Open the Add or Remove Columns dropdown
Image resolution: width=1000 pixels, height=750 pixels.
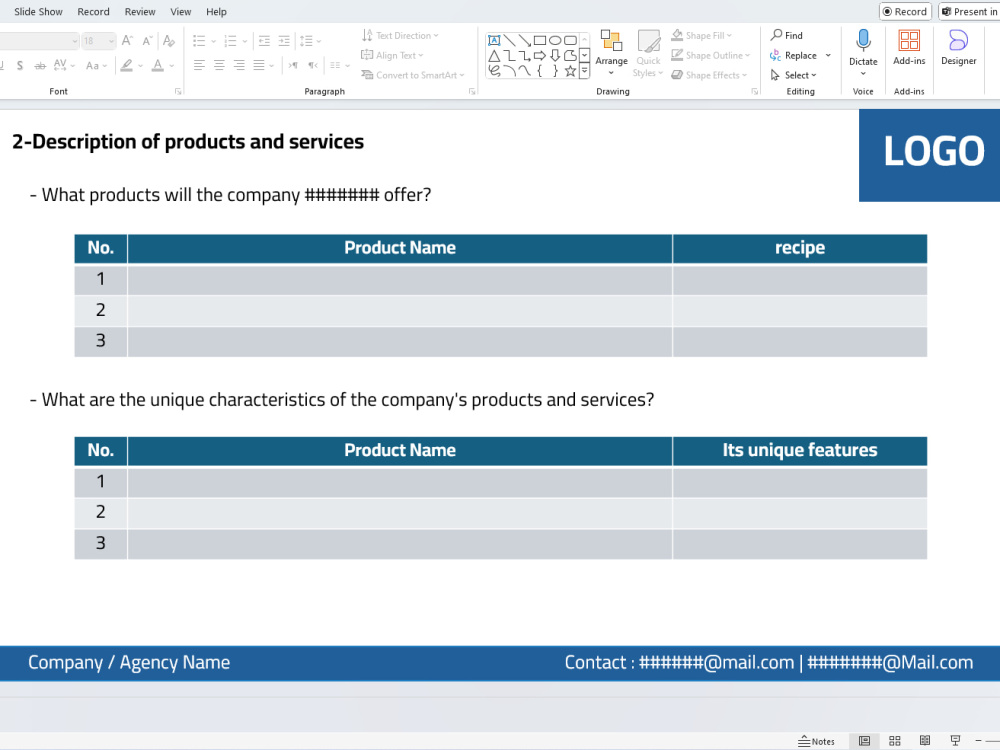pos(340,65)
